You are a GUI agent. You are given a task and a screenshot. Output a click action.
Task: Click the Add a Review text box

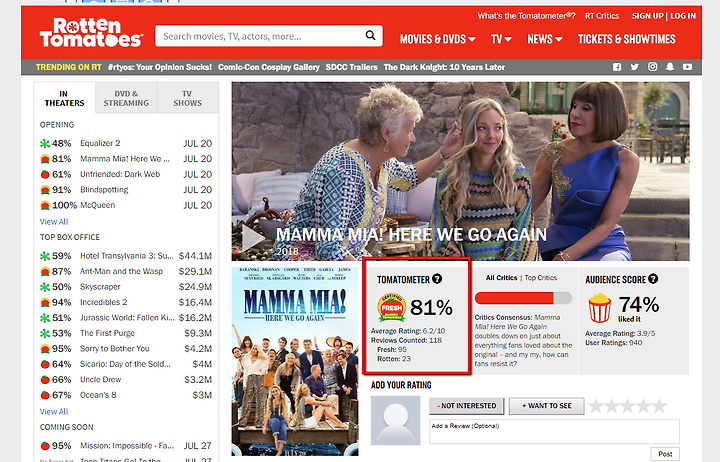(554, 432)
